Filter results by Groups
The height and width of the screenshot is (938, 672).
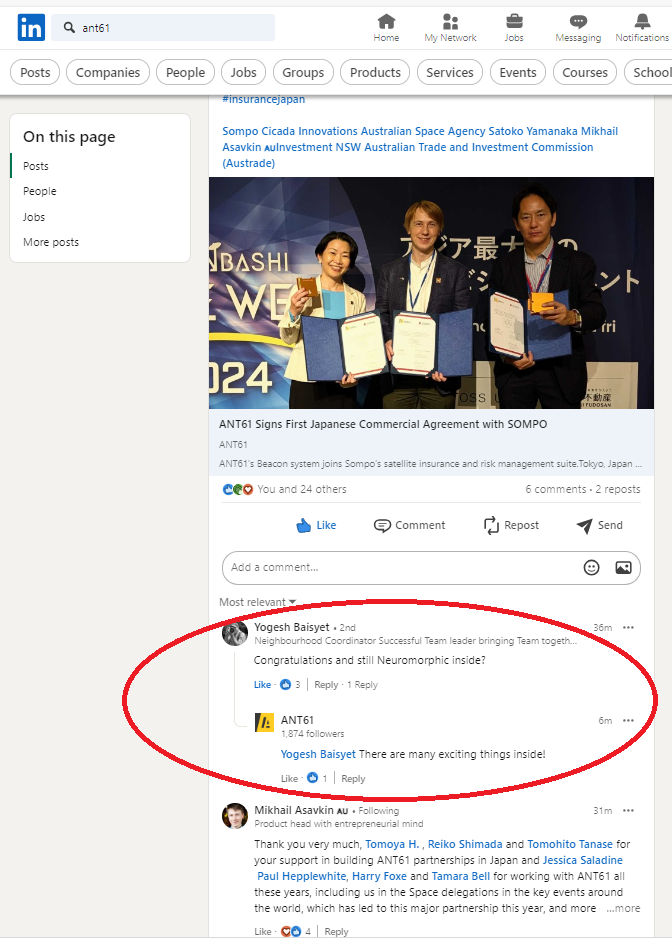303,72
